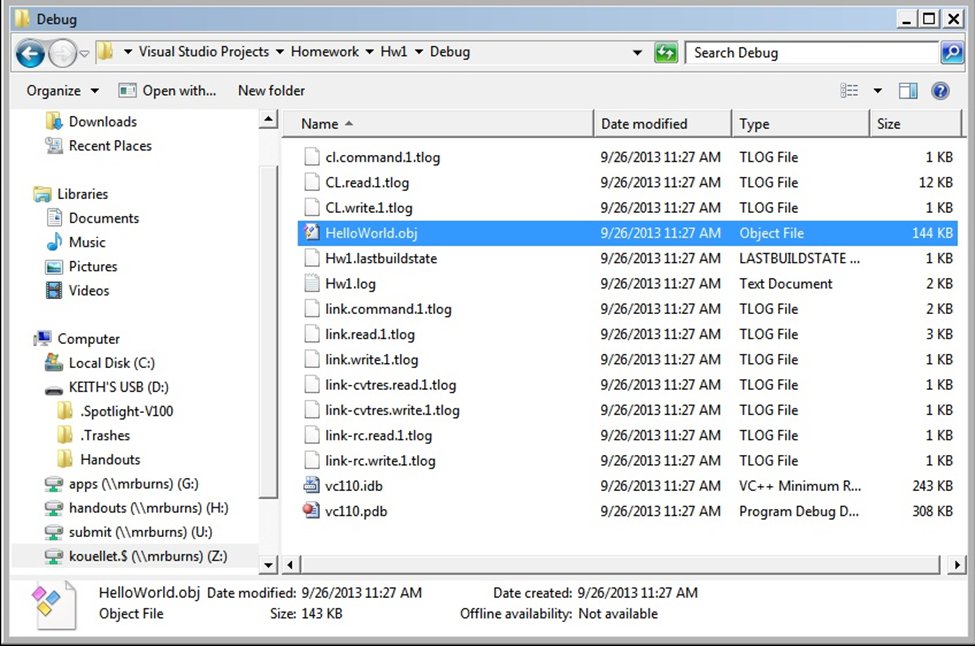Image resolution: width=975 pixels, height=646 pixels.
Task: Sort by the Name column header
Action: pos(438,124)
